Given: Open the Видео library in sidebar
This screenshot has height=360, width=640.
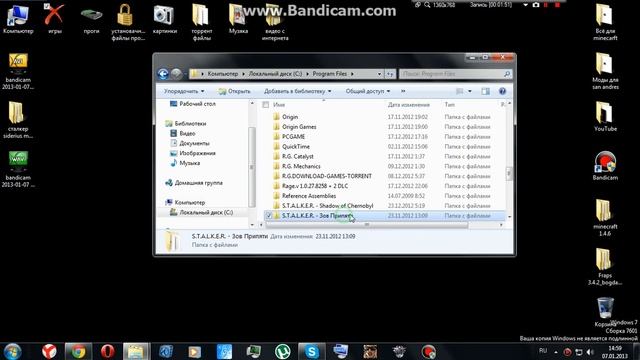Looking at the screenshot, I should (187, 133).
